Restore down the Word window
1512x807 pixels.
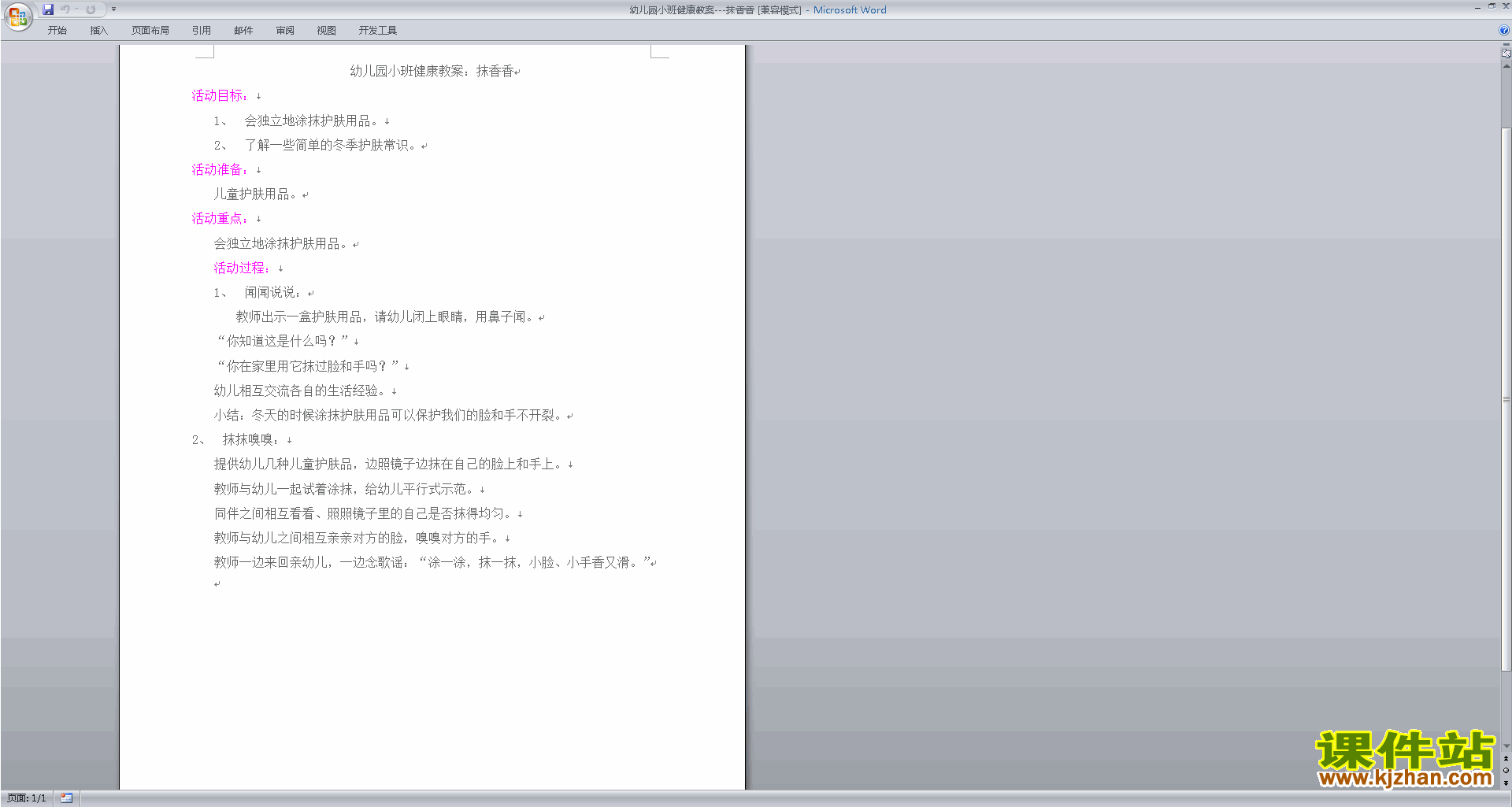(1492, 6)
